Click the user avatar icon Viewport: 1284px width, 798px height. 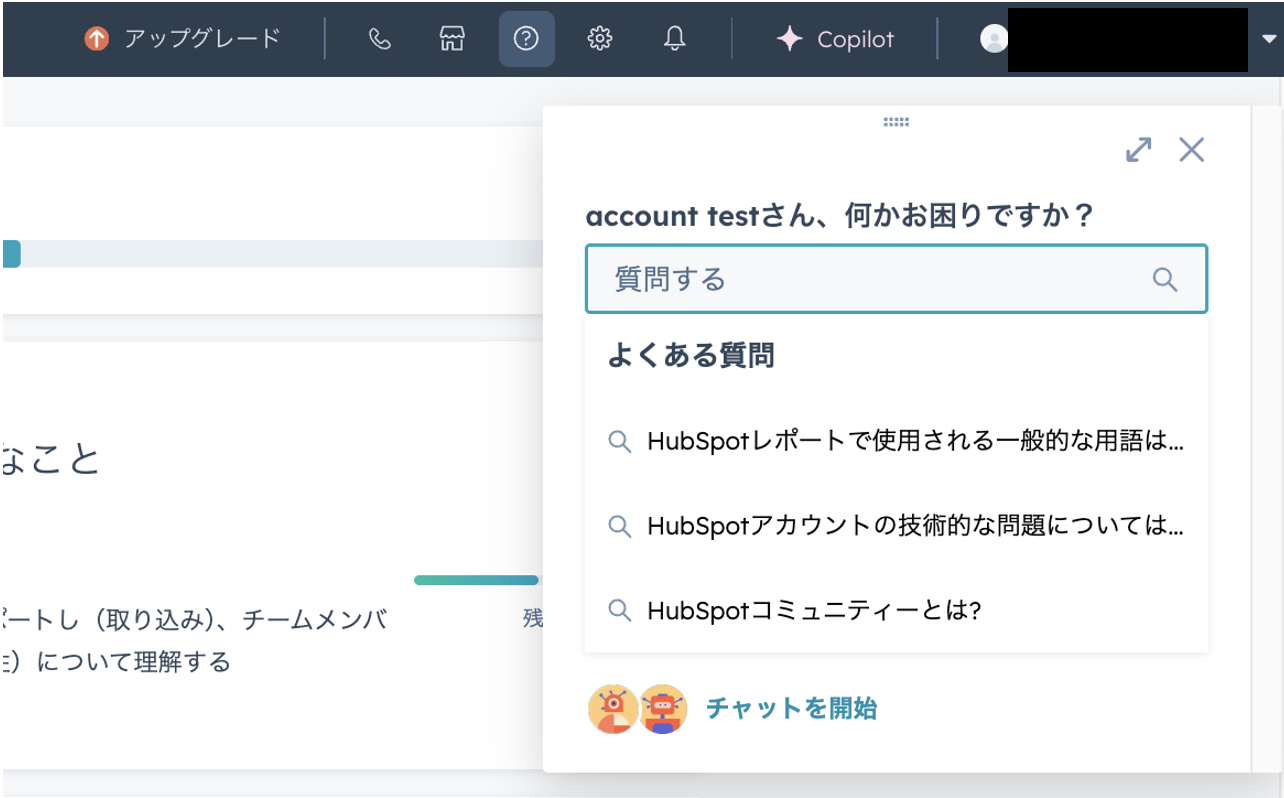pyautogui.click(x=993, y=39)
